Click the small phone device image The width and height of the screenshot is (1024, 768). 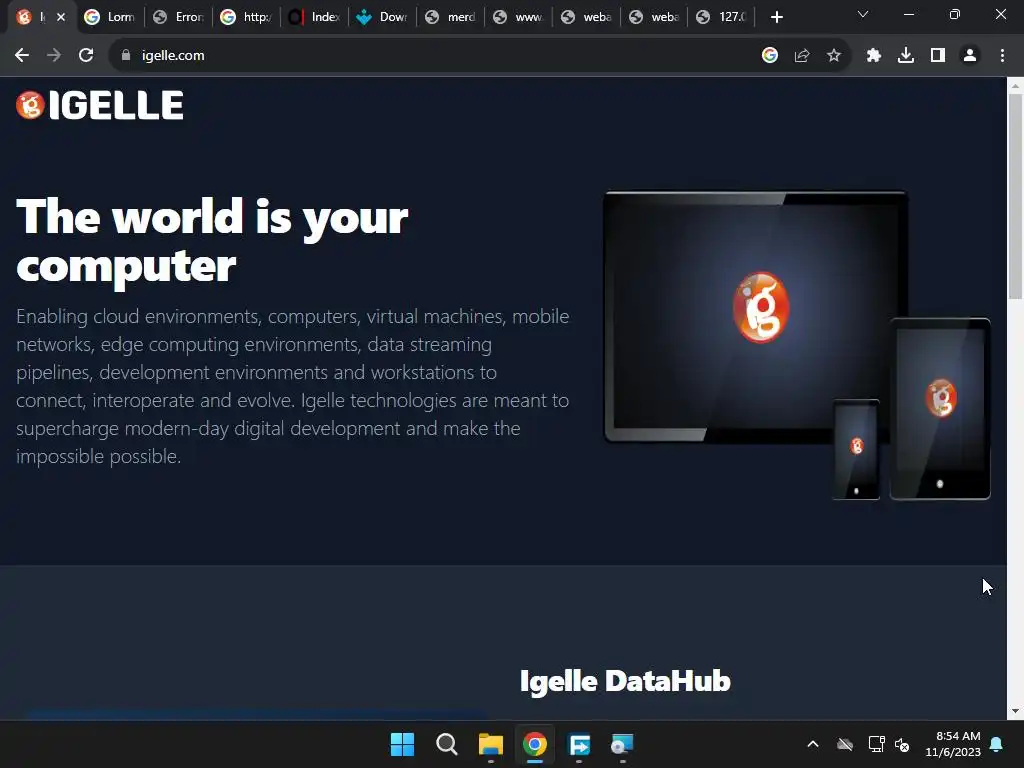(x=856, y=449)
